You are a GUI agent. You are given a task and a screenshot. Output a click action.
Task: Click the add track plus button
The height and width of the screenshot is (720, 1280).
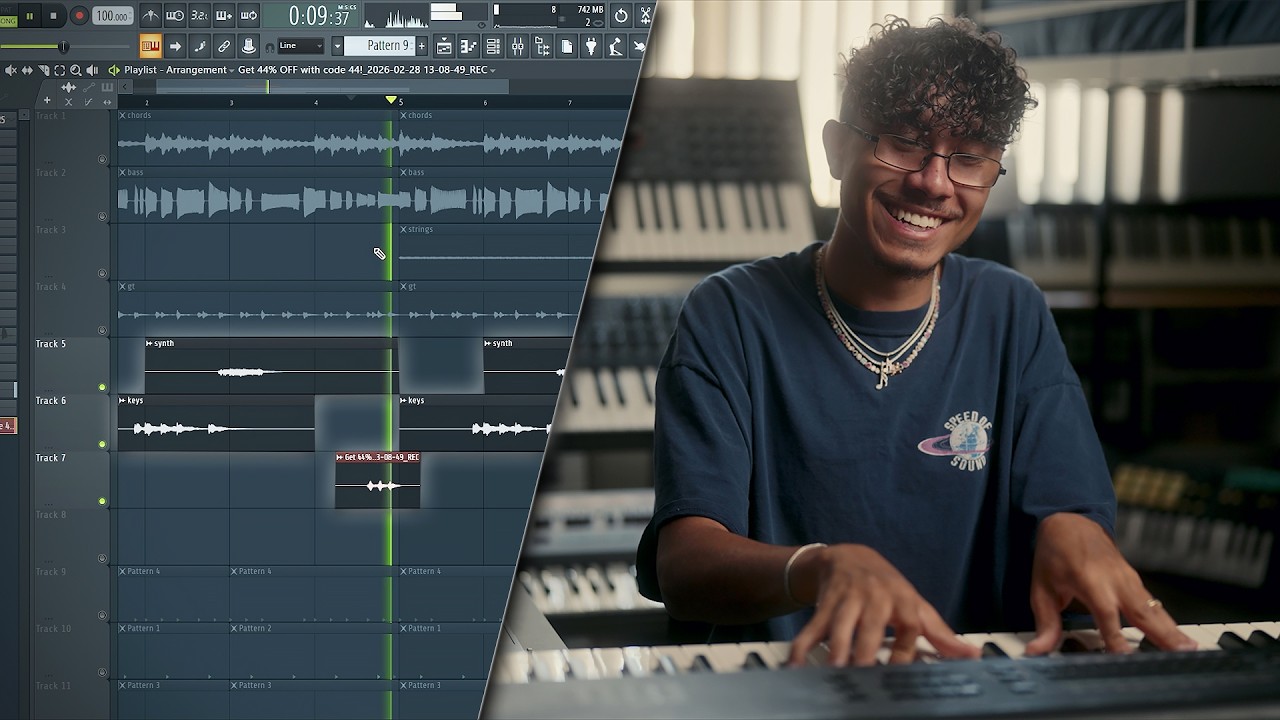(46, 101)
